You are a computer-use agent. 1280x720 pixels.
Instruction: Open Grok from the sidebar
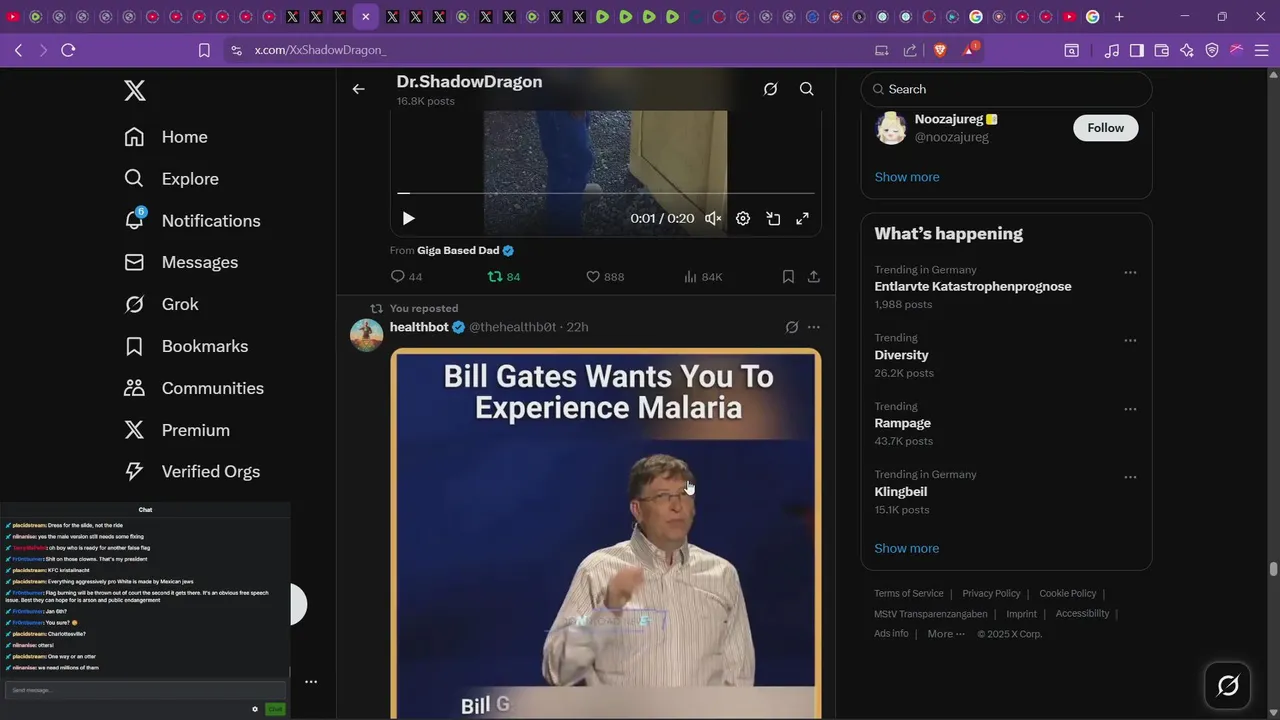click(x=161, y=304)
